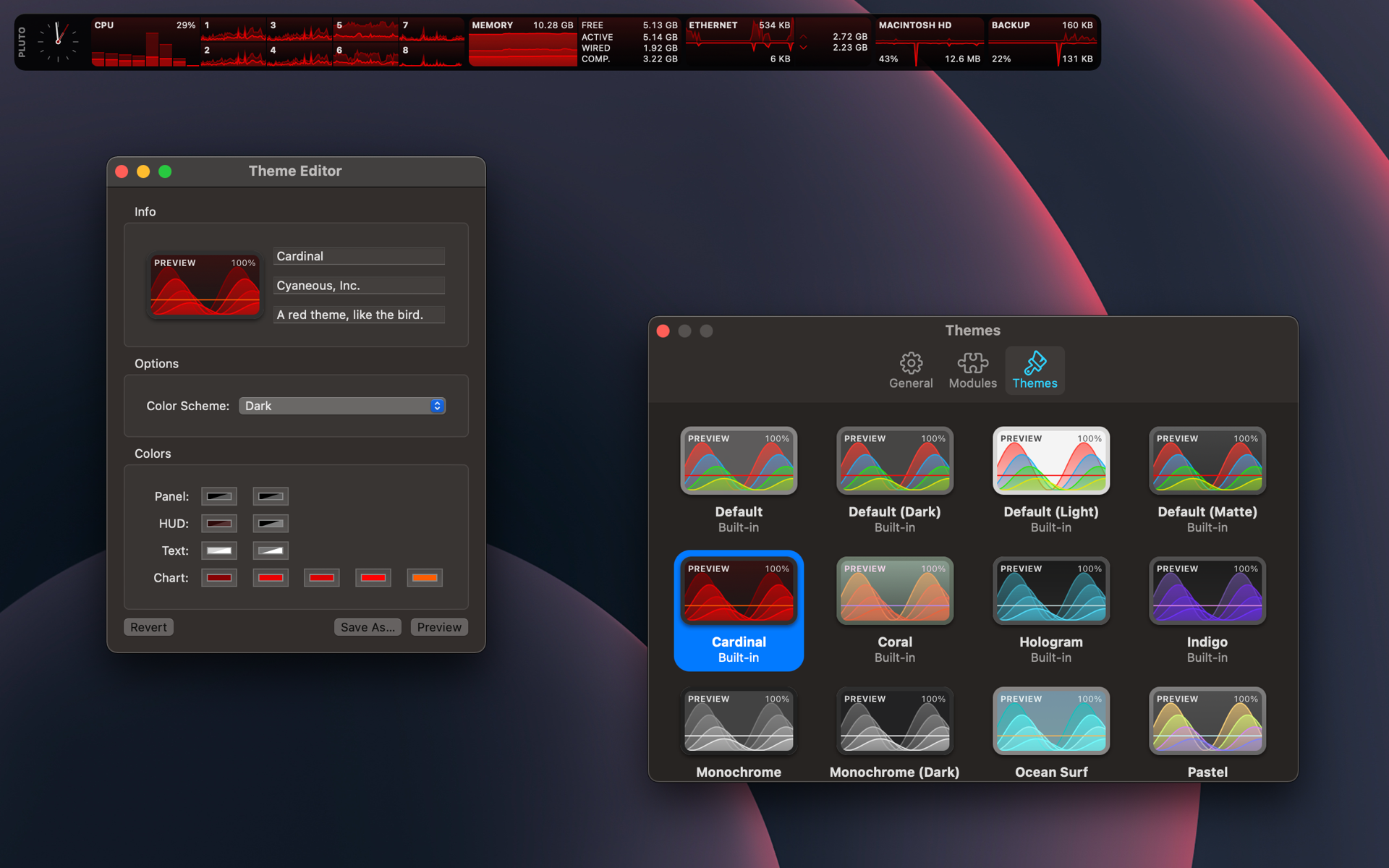
Task: Open the orange Chart color swatch
Action: pos(425,577)
